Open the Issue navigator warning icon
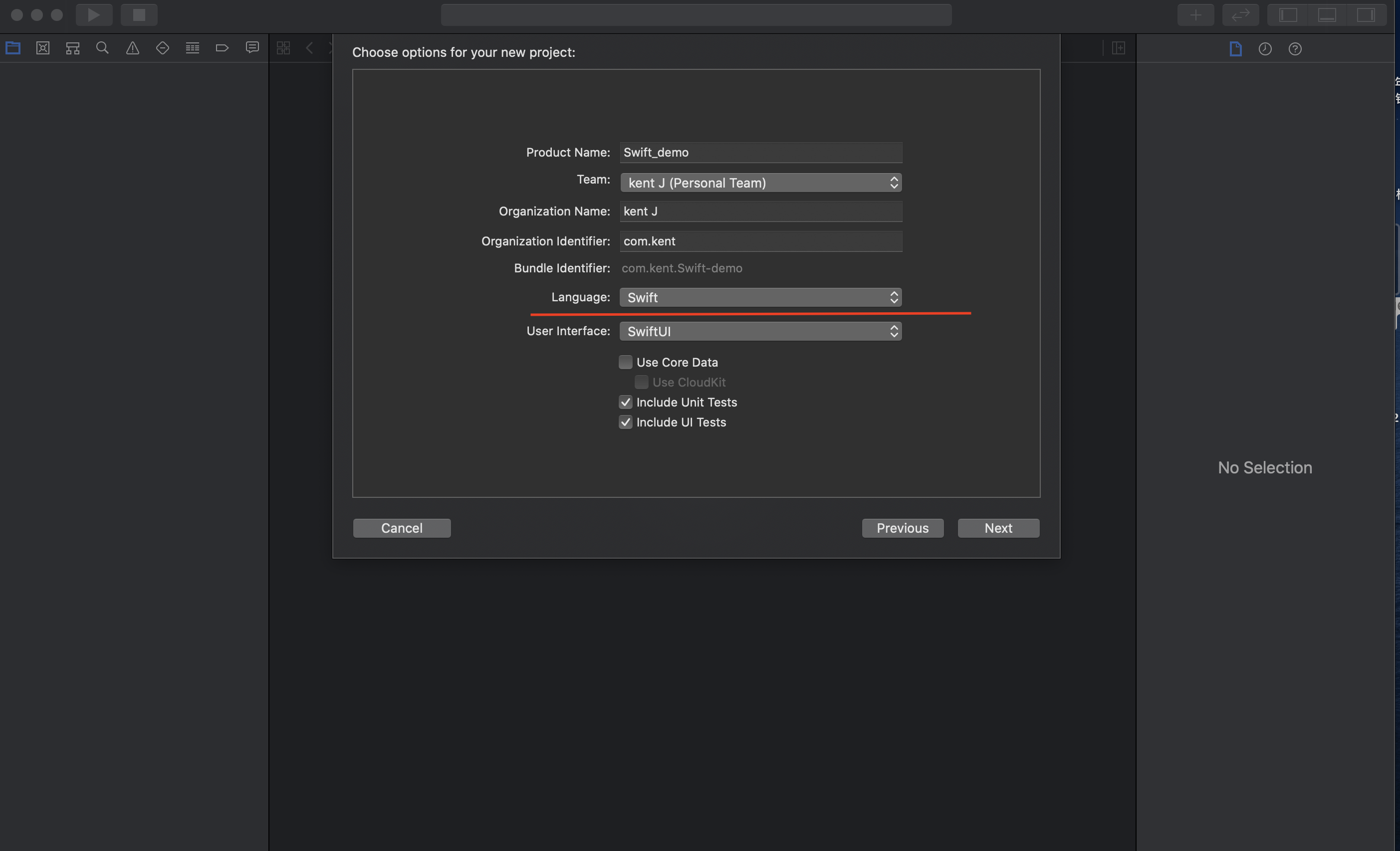1400x851 pixels. [x=132, y=48]
